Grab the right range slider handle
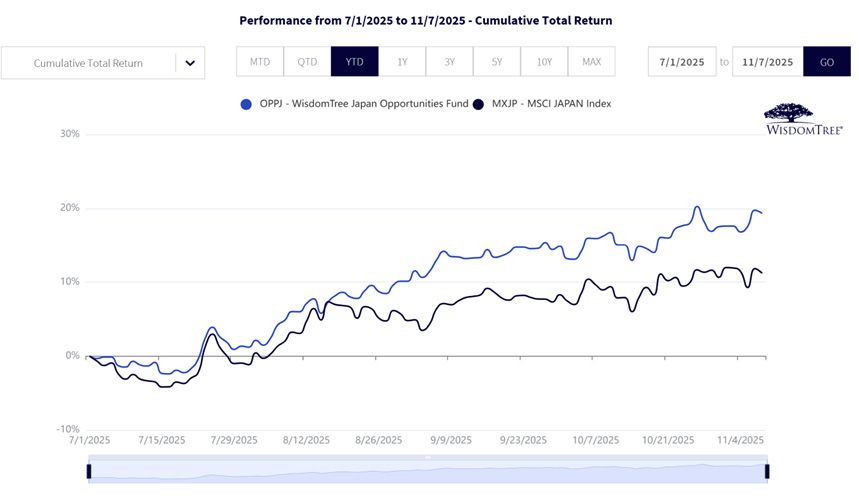The height and width of the screenshot is (500, 859). 767,471
